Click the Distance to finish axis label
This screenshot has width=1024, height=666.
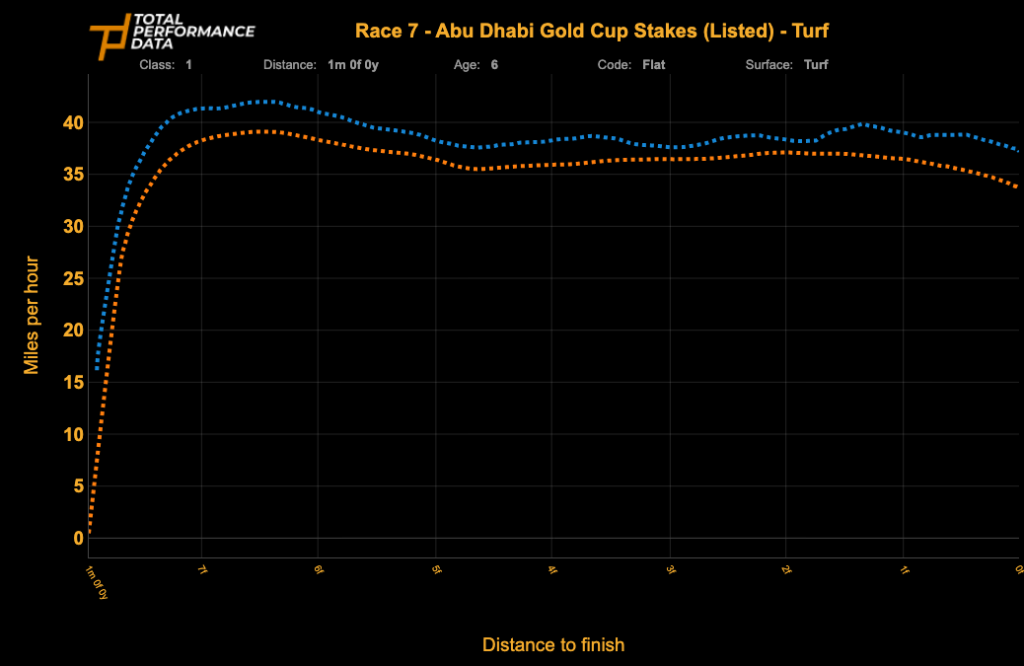553,645
